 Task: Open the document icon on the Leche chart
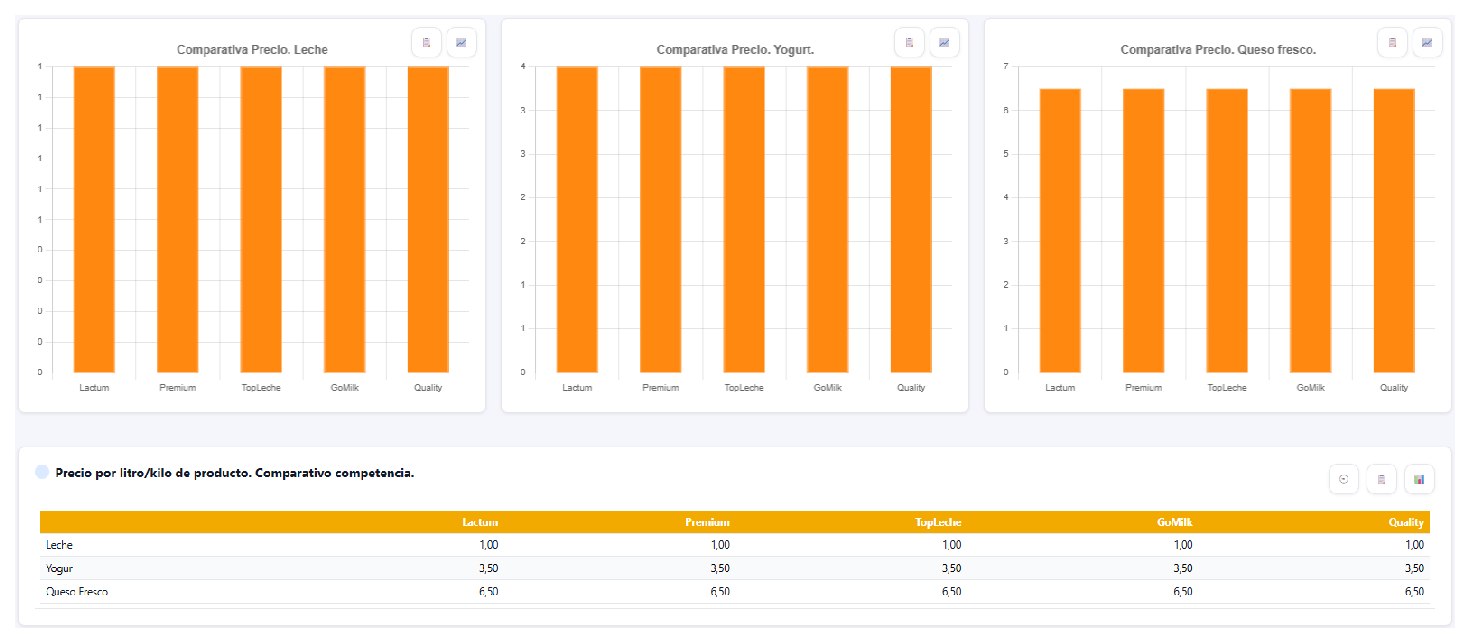pyautogui.click(x=427, y=43)
